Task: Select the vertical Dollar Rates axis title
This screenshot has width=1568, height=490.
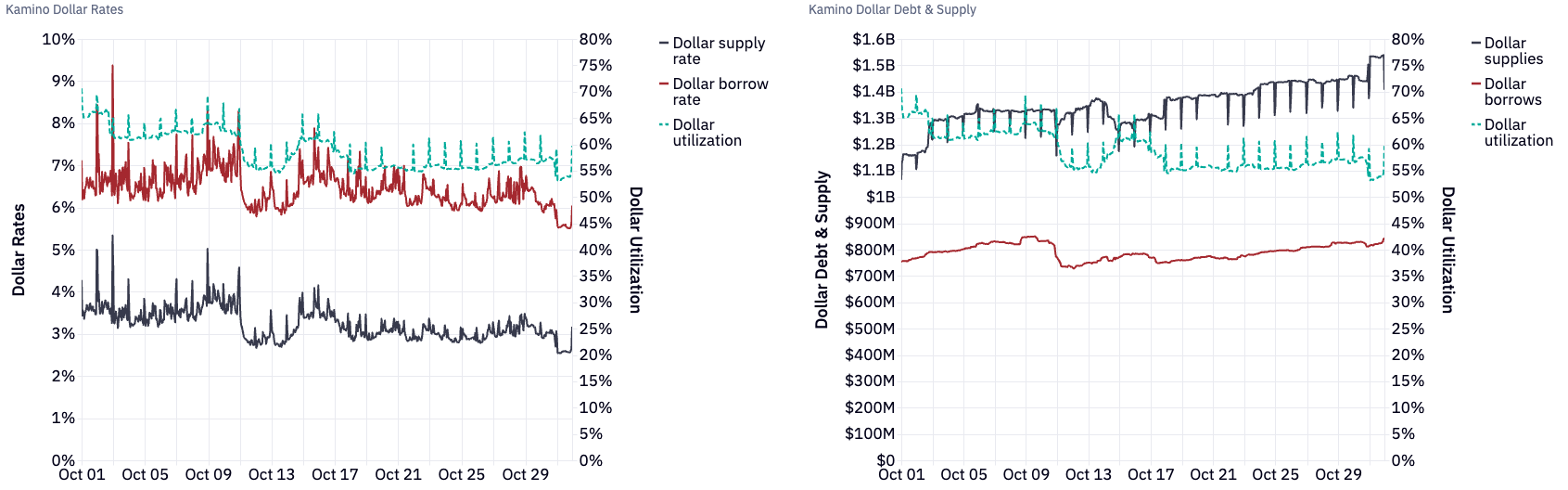Action: (19, 250)
